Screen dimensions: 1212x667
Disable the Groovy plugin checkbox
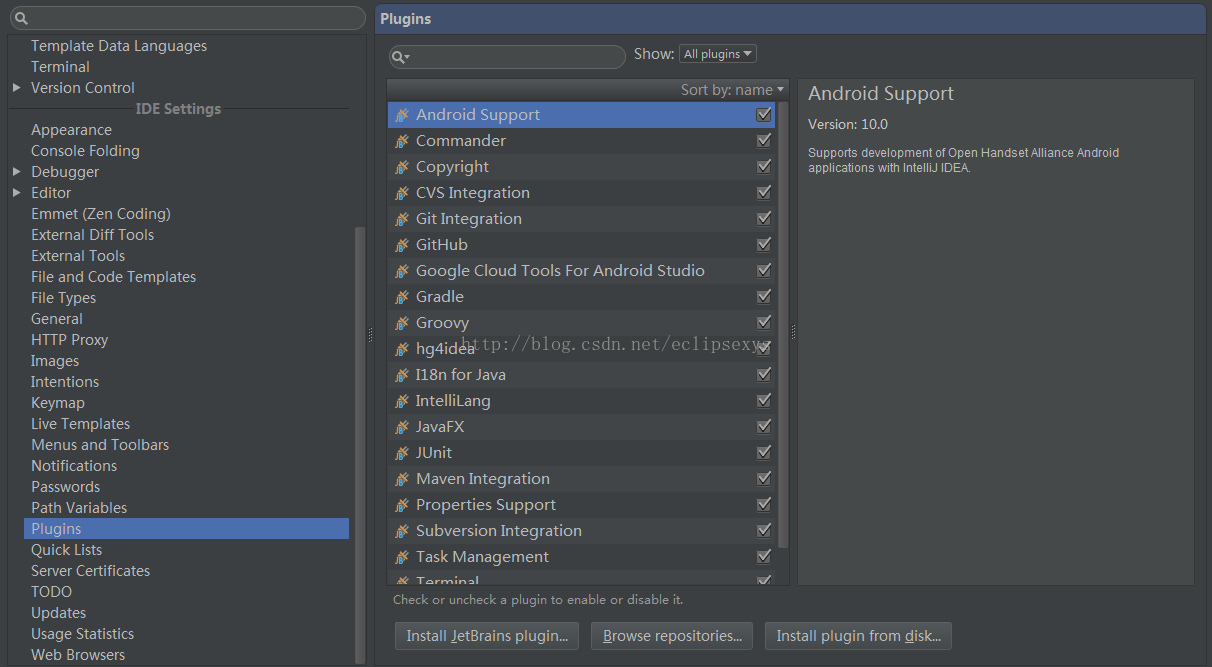coord(764,323)
